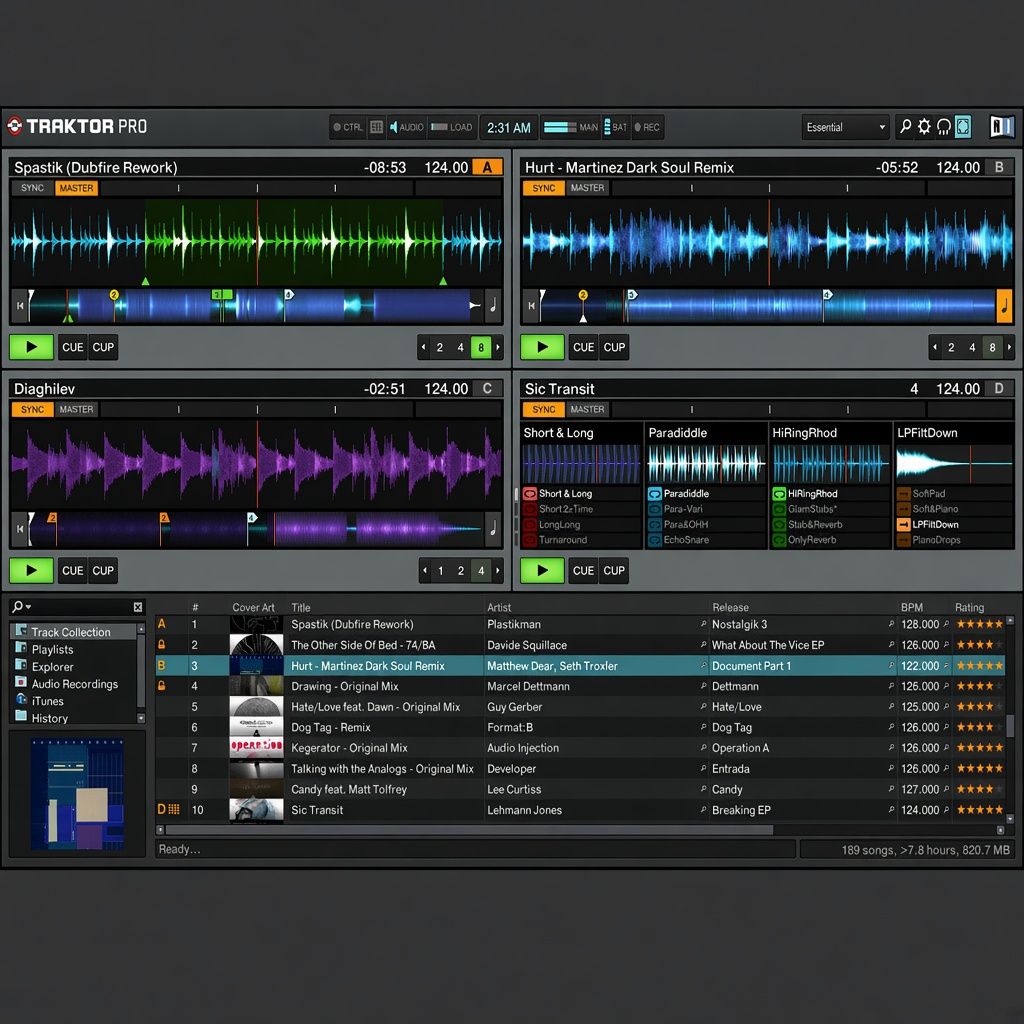
Task: Decrease Deck C loop size arrow
Action: [x=425, y=571]
